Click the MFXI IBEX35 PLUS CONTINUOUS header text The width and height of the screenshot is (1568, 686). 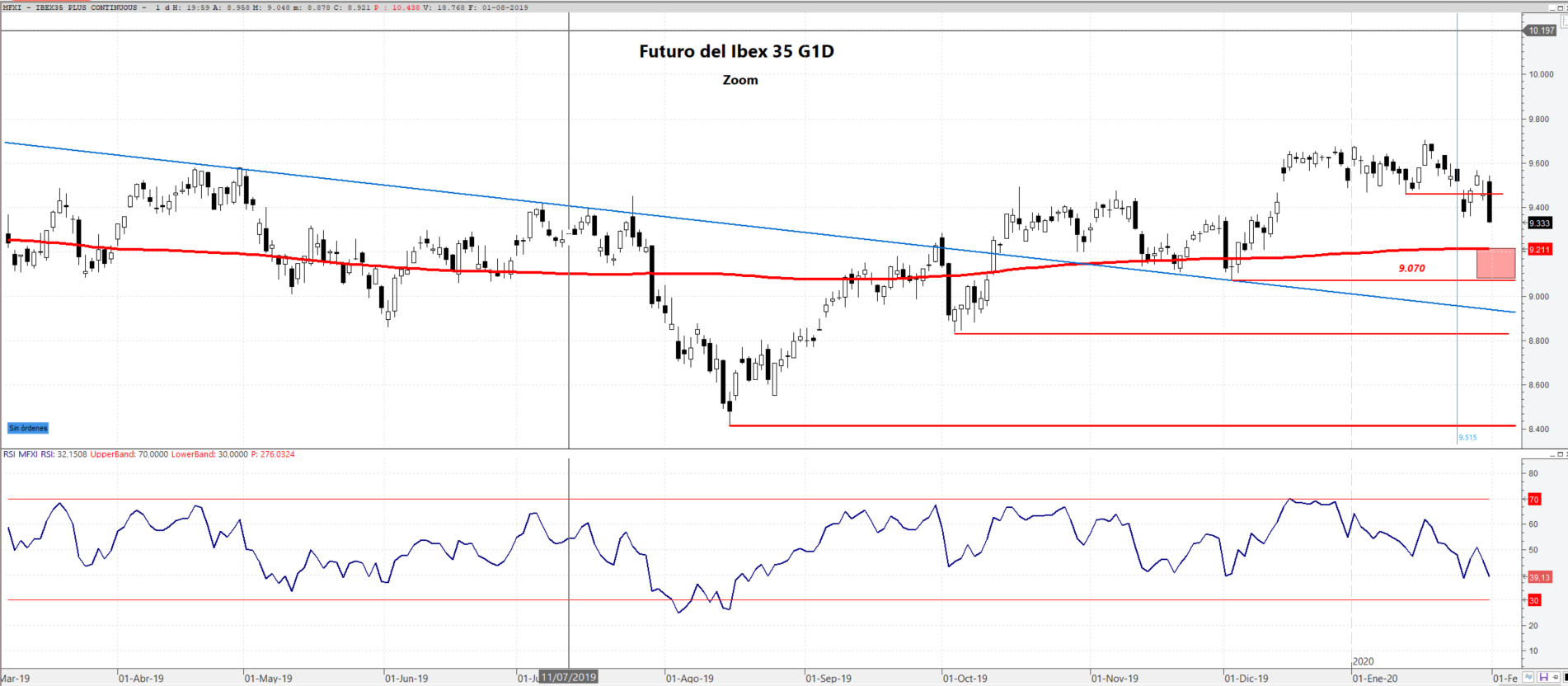(70, 7)
